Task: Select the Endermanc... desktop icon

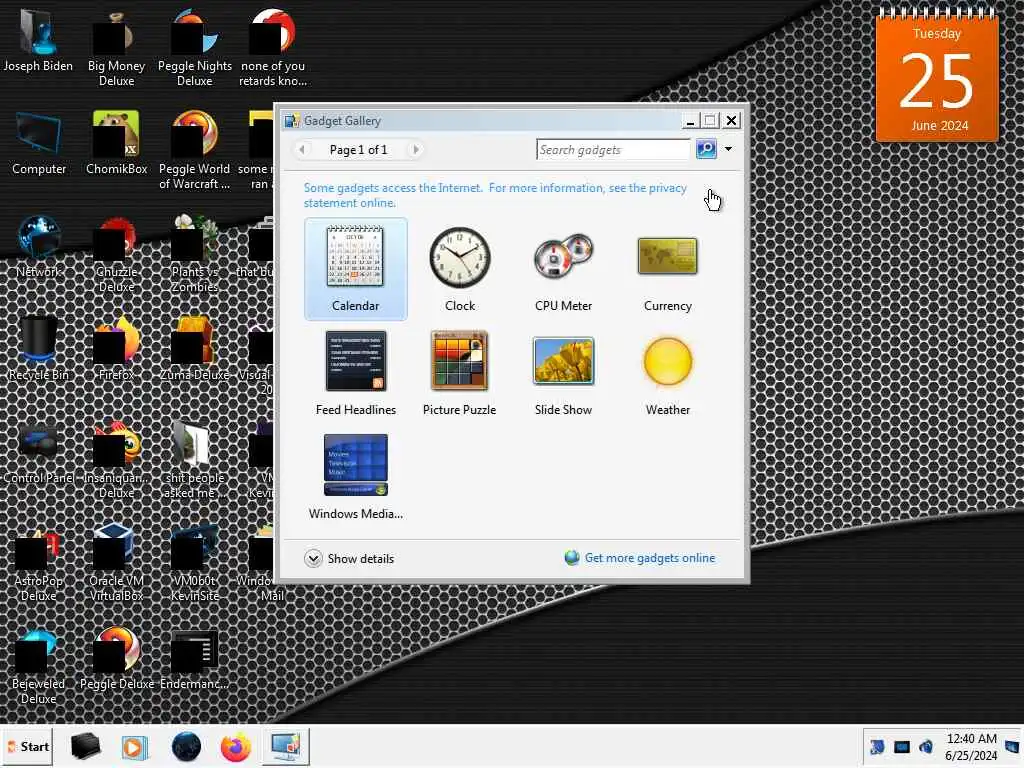Action: click(x=195, y=658)
